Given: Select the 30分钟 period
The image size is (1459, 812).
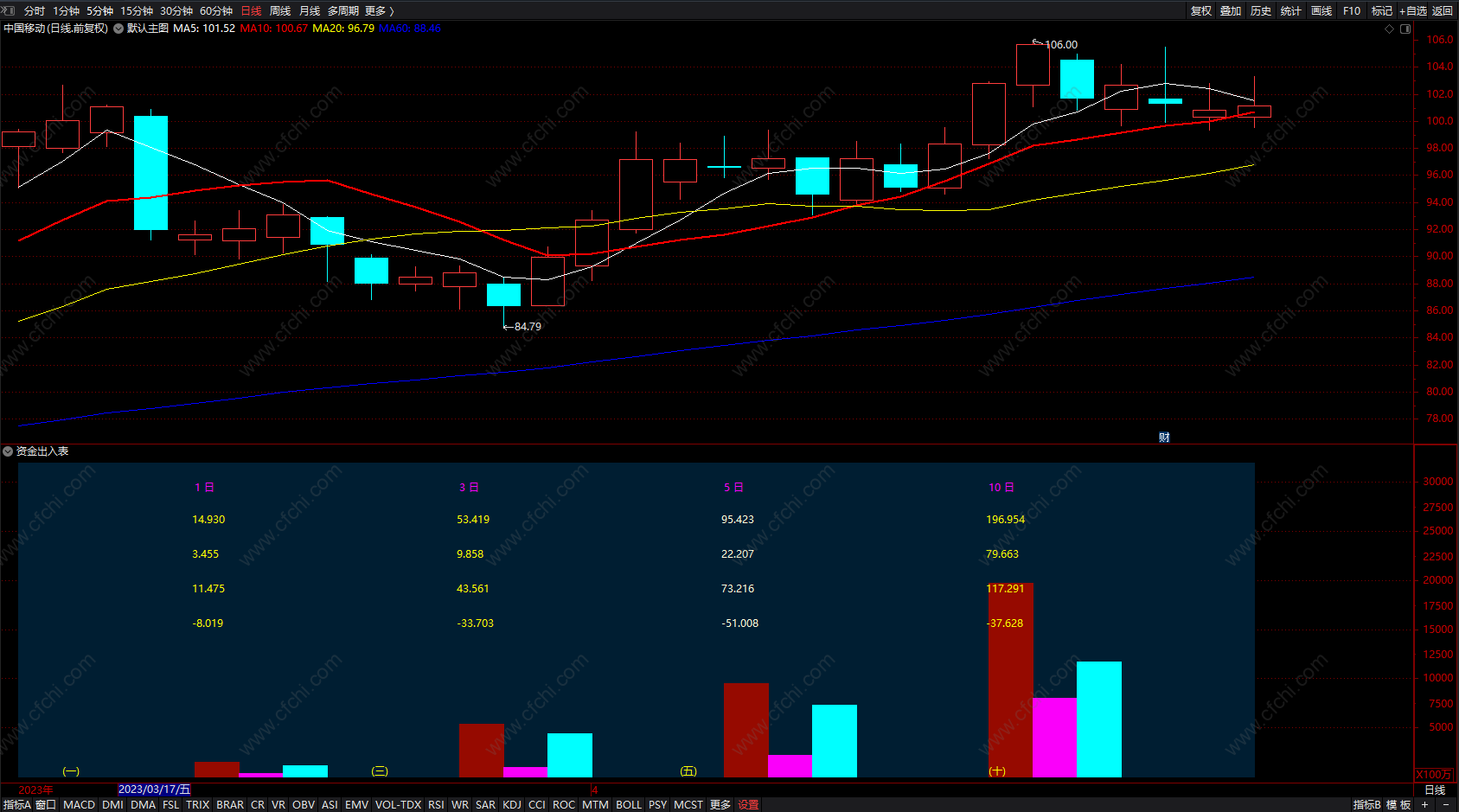Looking at the screenshot, I should (x=176, y=11).
